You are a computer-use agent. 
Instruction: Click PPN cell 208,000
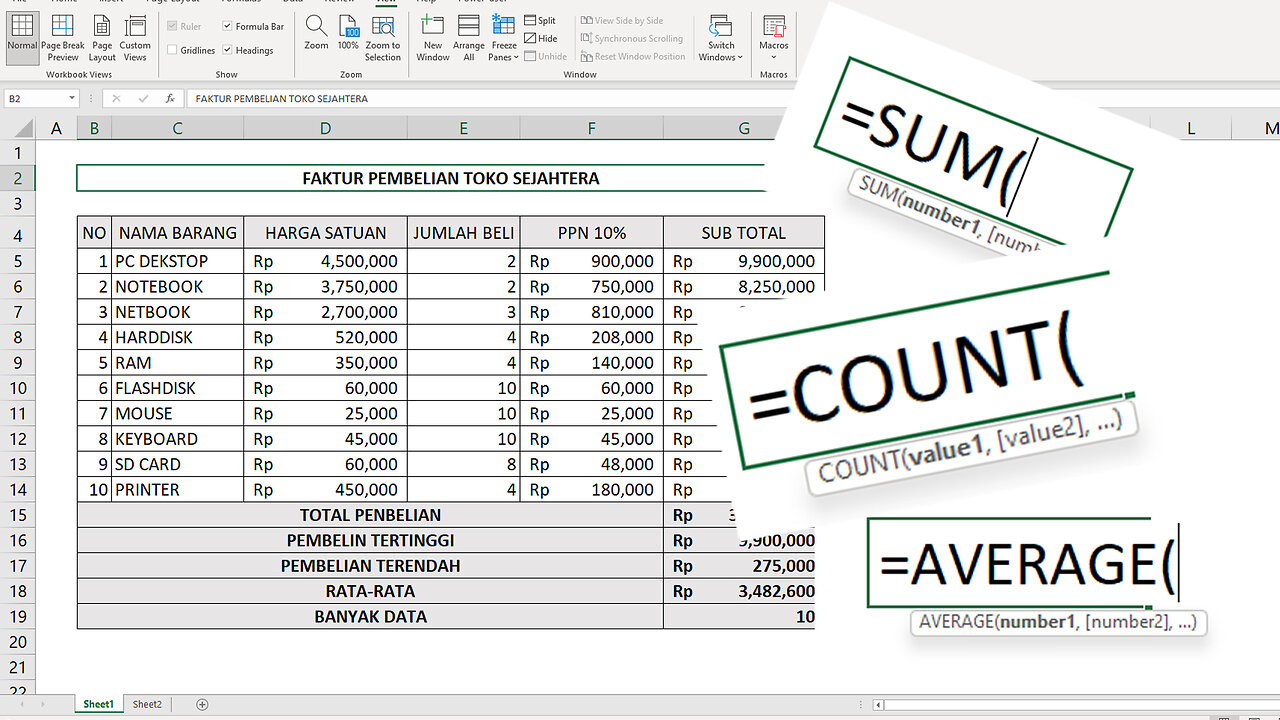[x=591, y=338]
